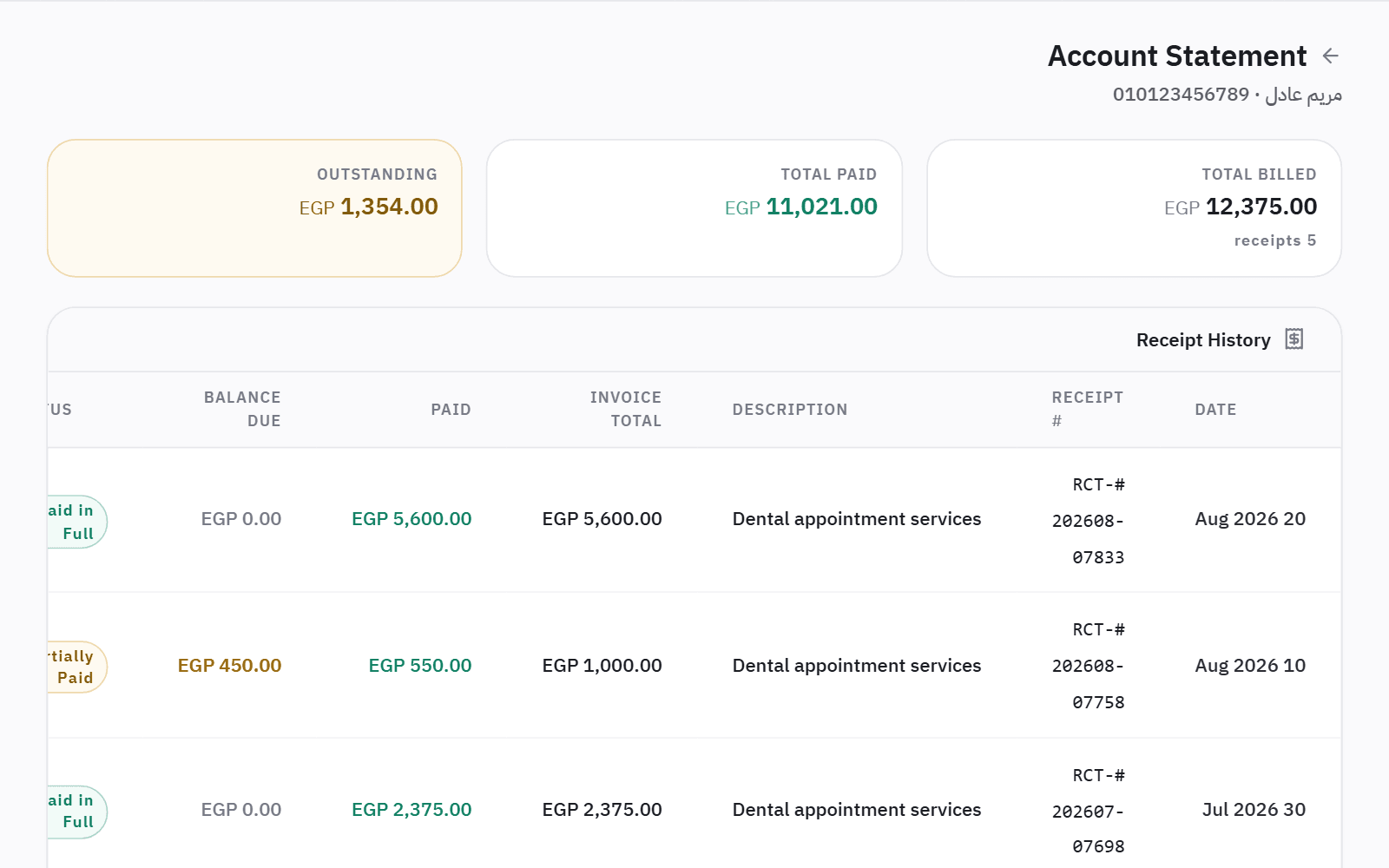This screenshot has width=1389, height=868.
Task: Click the description in the Aug 10 row
Action: [857, 666]
